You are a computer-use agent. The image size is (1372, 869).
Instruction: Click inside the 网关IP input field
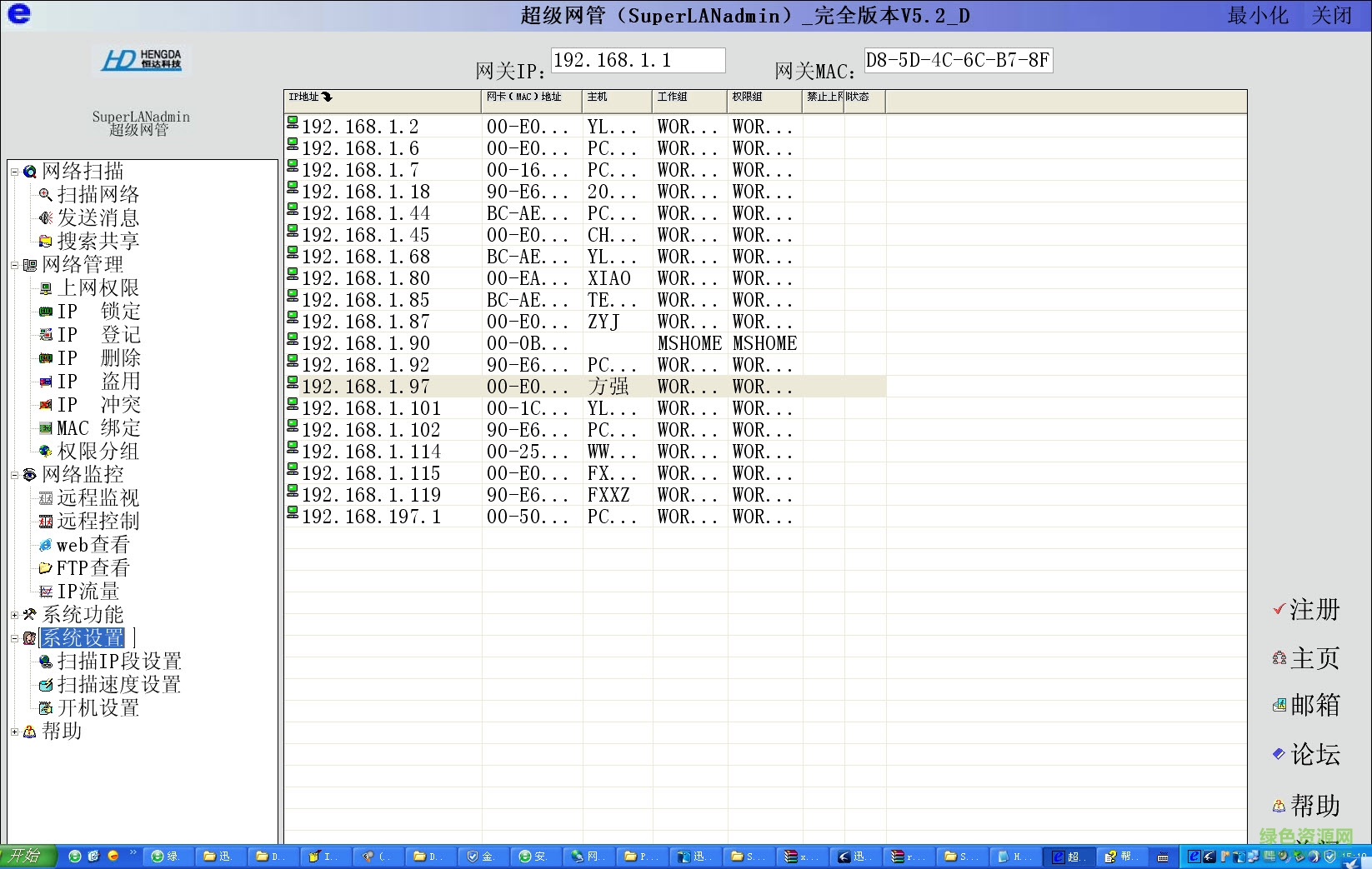638,60
